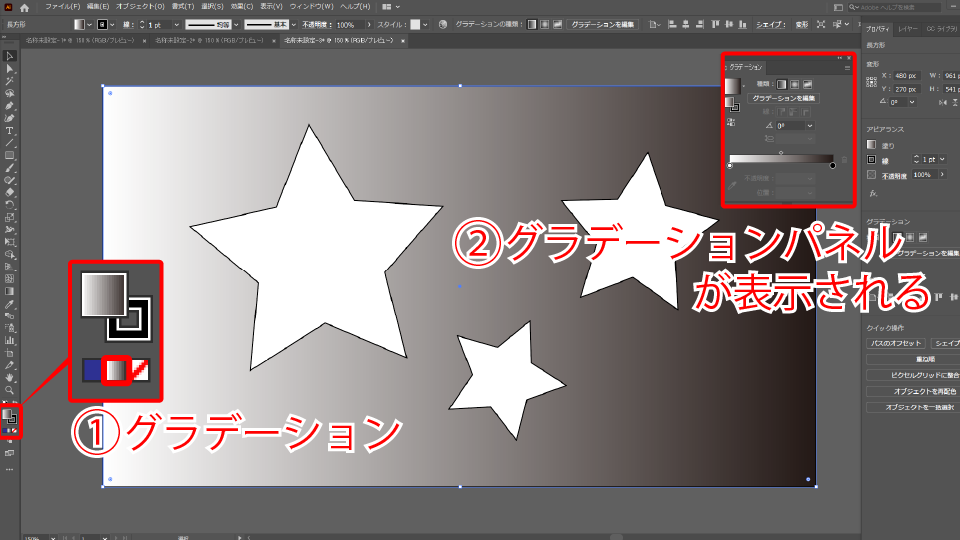Click the Home icon in title bar
Screen dimensions: 960x540
(24, 7)
